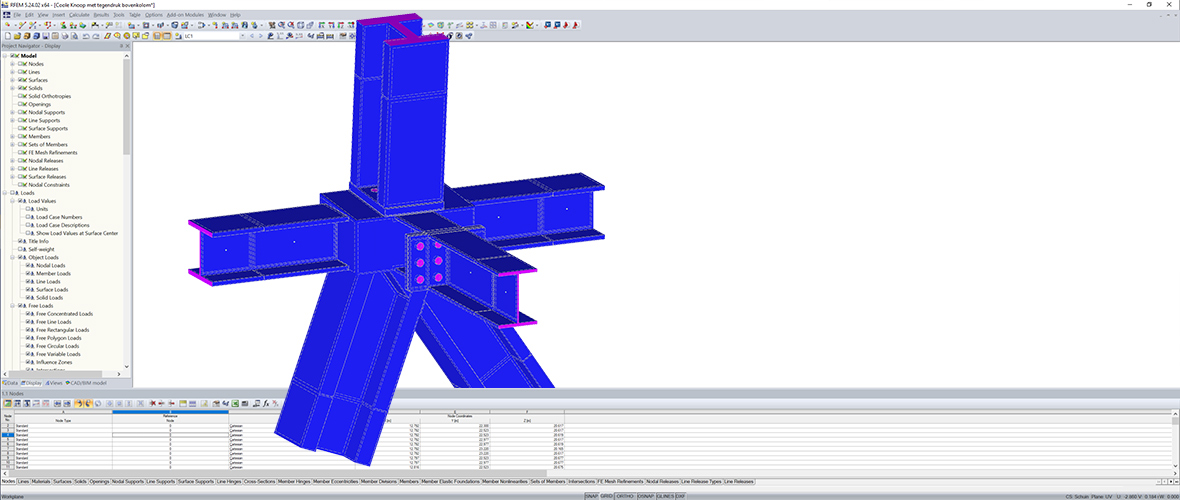This screenshot has height=500, width=1180.
Task: Open the Help menu
Action: click(x=236, y=14)
